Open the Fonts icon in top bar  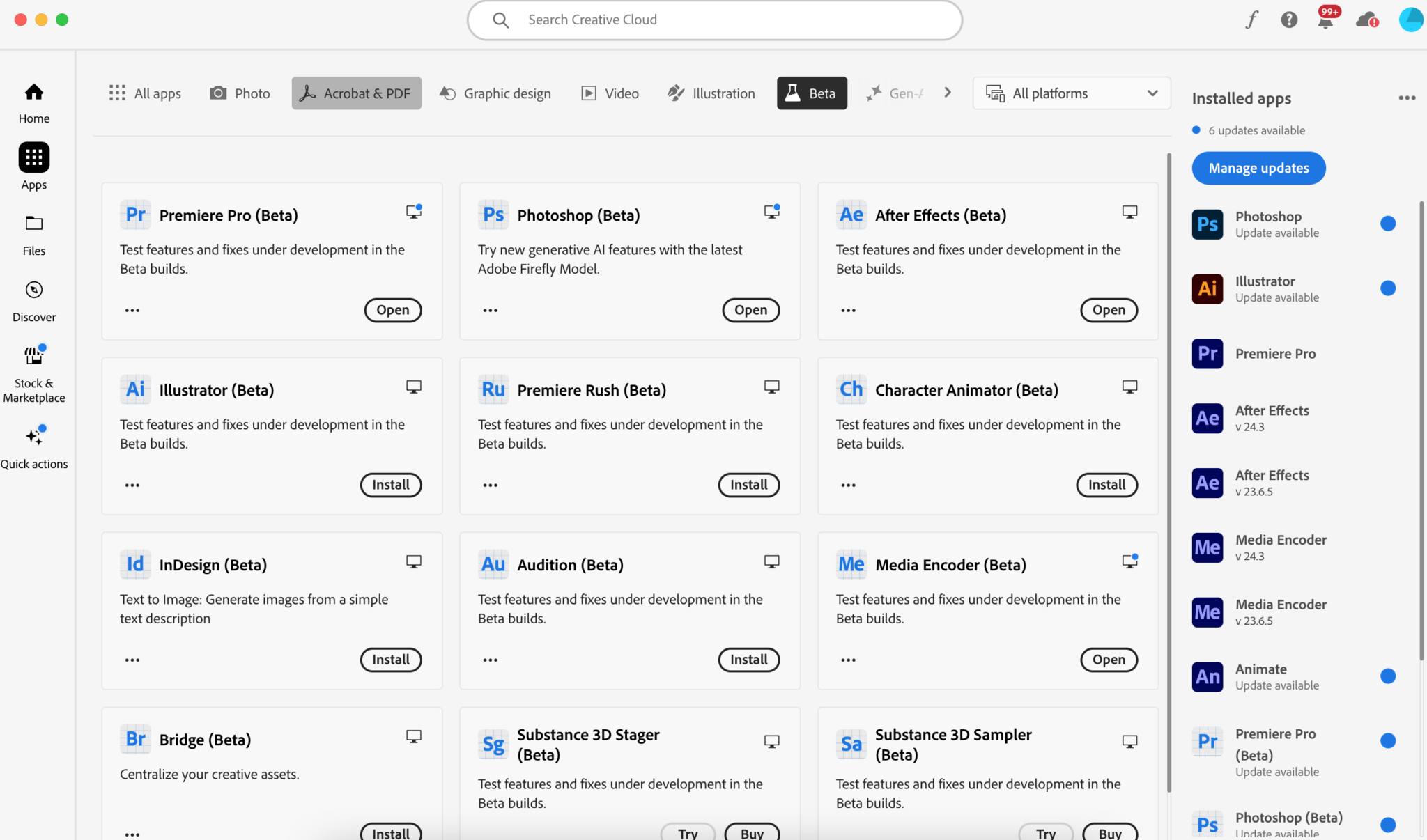[x=1252, y=20]
